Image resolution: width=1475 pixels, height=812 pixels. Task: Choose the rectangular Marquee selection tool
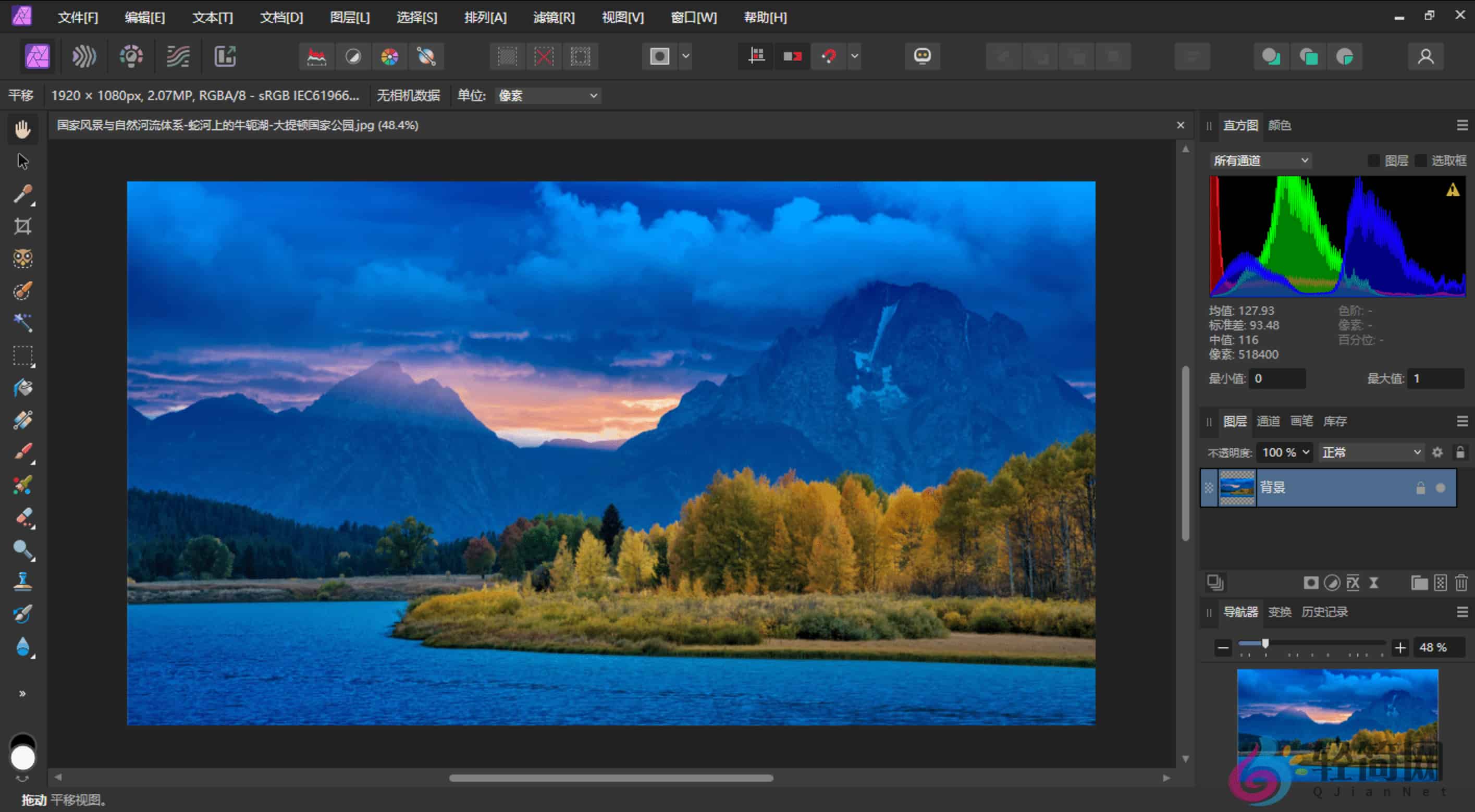click(23, 355)
